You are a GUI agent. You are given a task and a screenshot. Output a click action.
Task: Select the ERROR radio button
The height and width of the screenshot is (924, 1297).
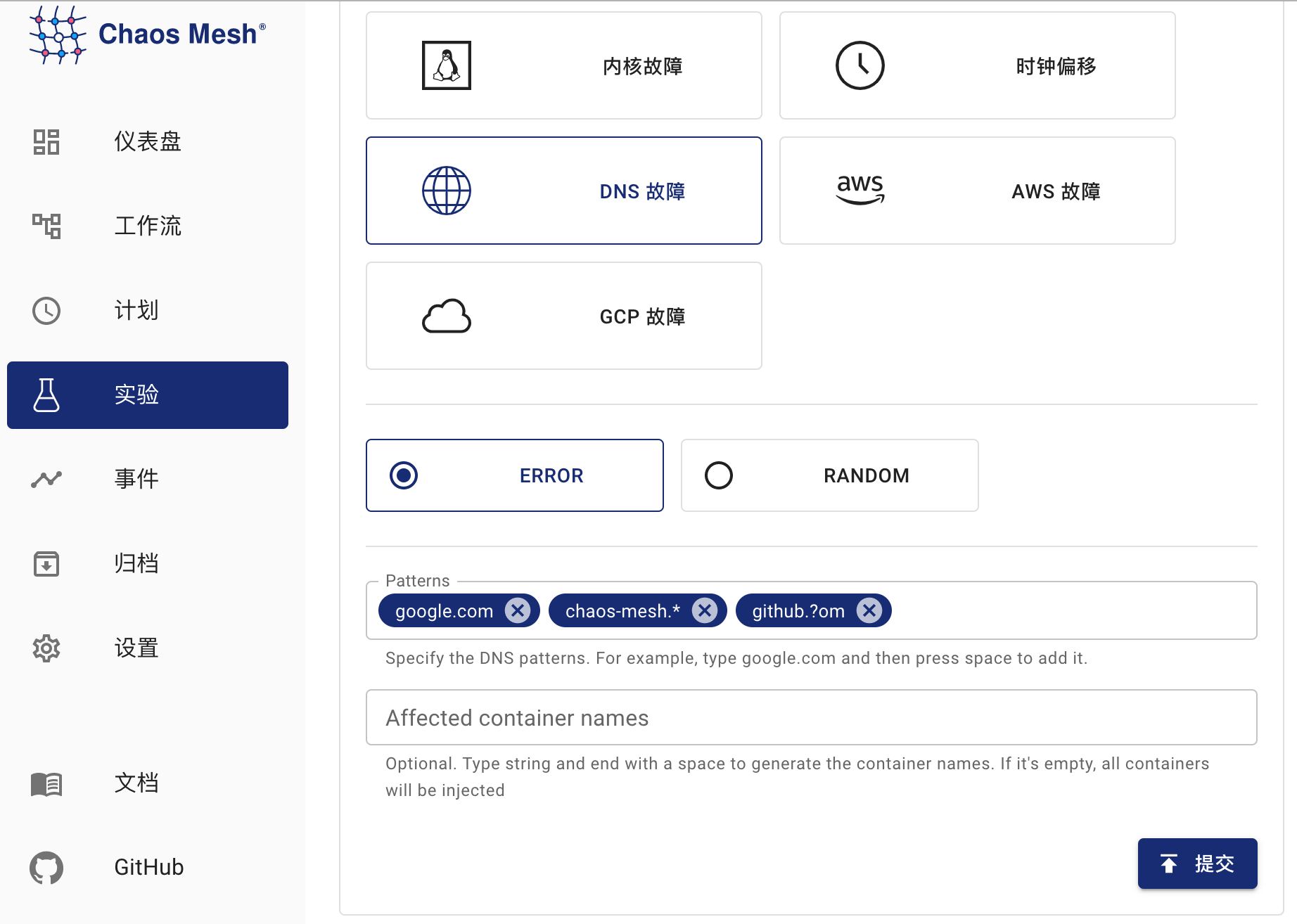coord(404,475)
